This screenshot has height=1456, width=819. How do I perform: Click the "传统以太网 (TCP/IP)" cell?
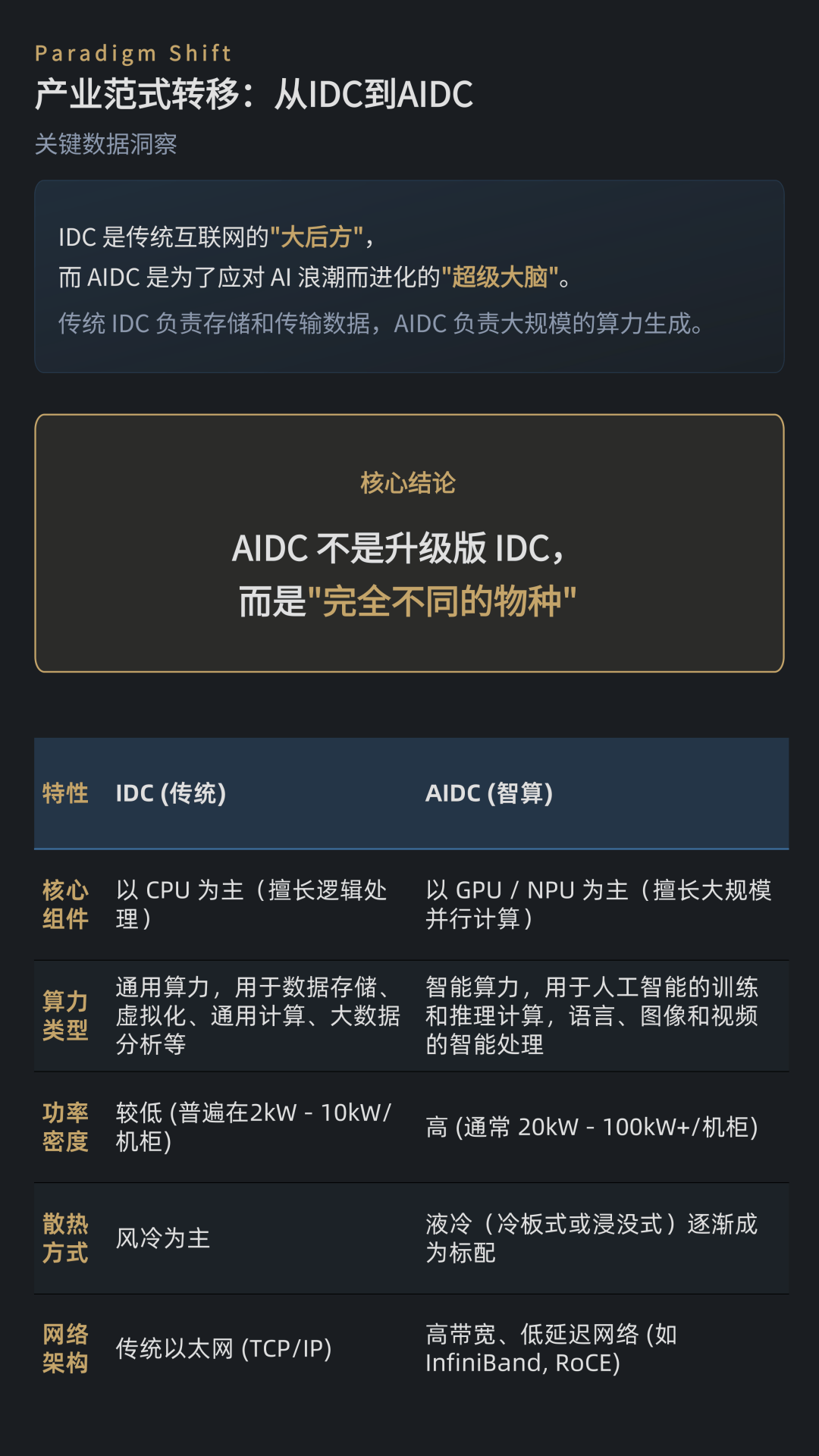pyautogui.click(x=224, y=1349)
